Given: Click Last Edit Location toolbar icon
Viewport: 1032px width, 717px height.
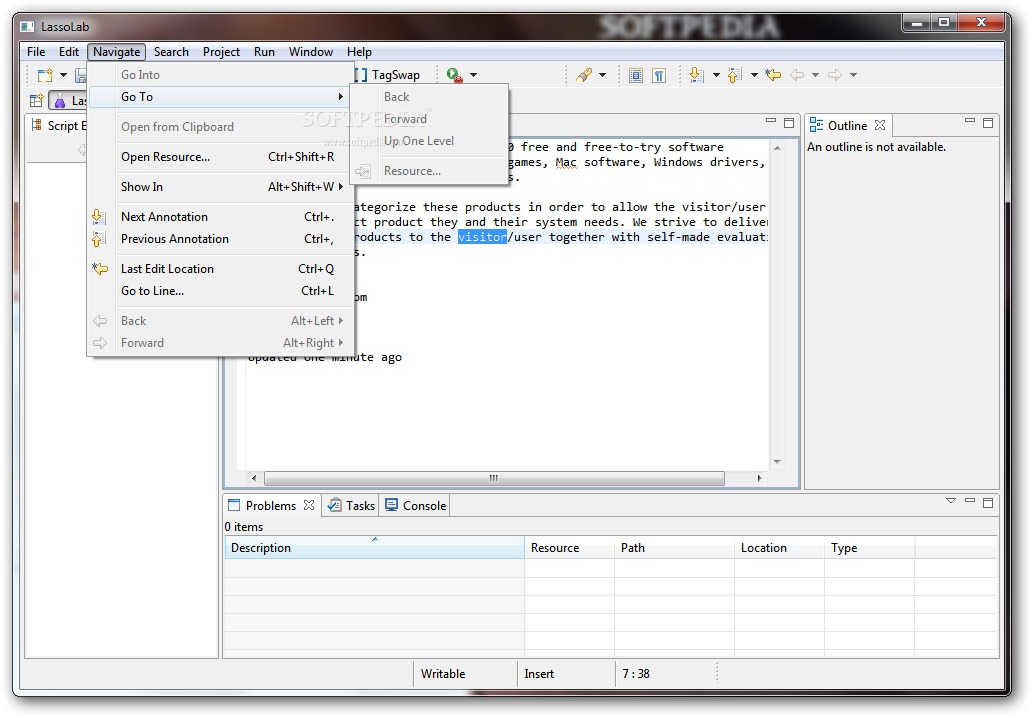Looking at the screenshot, I should tap(773, 75).
